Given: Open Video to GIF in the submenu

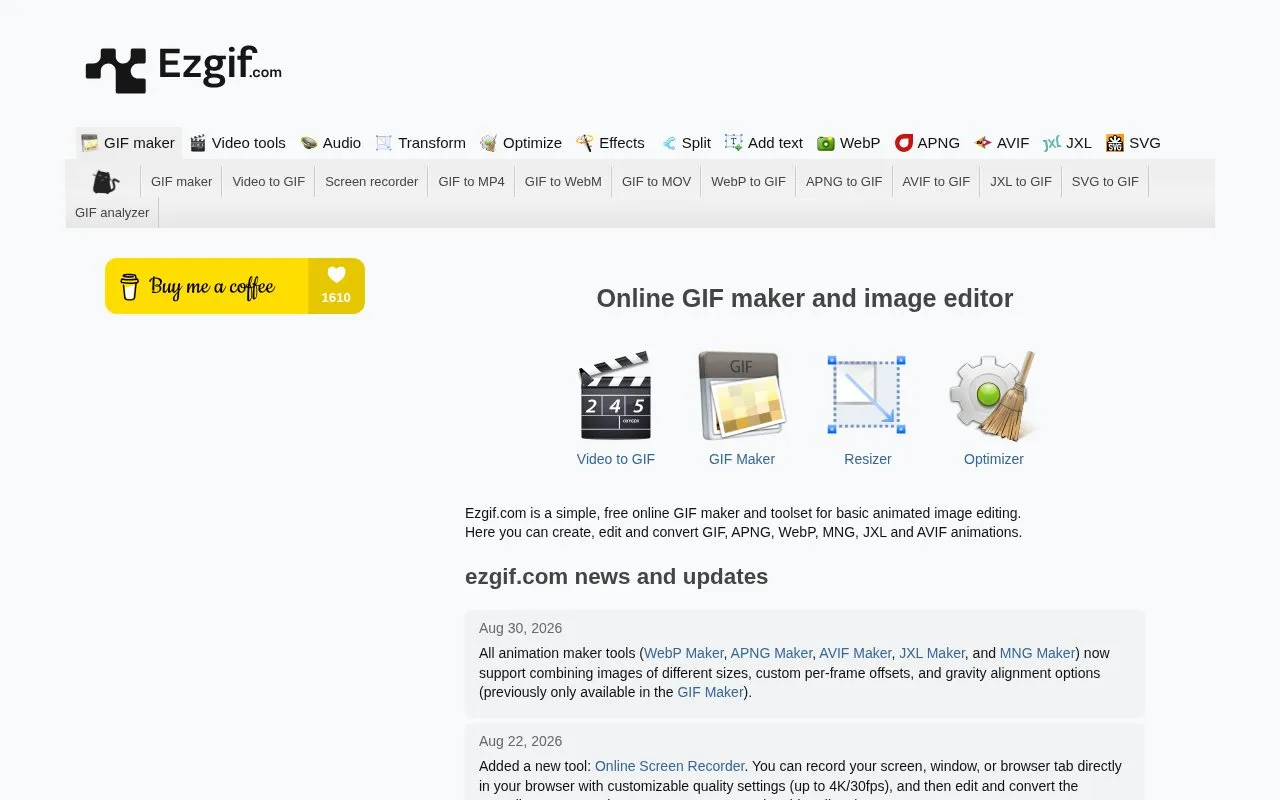Looking at the screenshot, I should point(269,181).
